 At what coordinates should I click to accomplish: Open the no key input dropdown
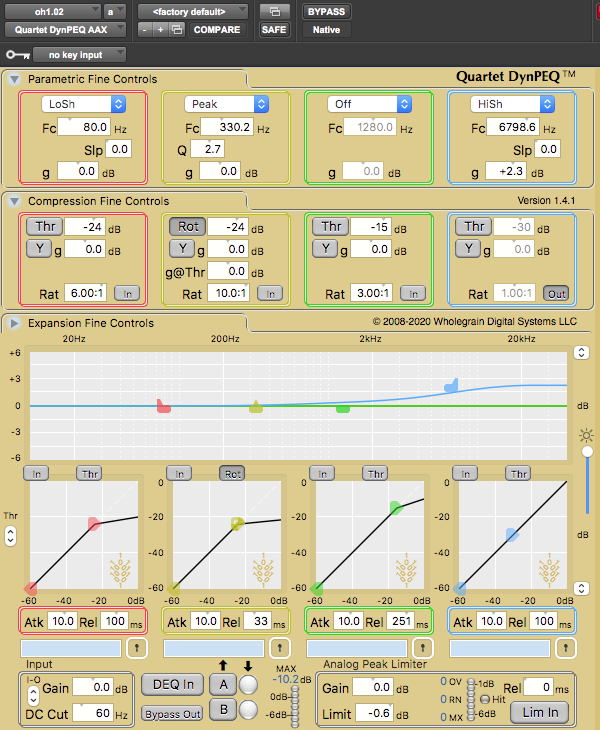coord(79,55)
